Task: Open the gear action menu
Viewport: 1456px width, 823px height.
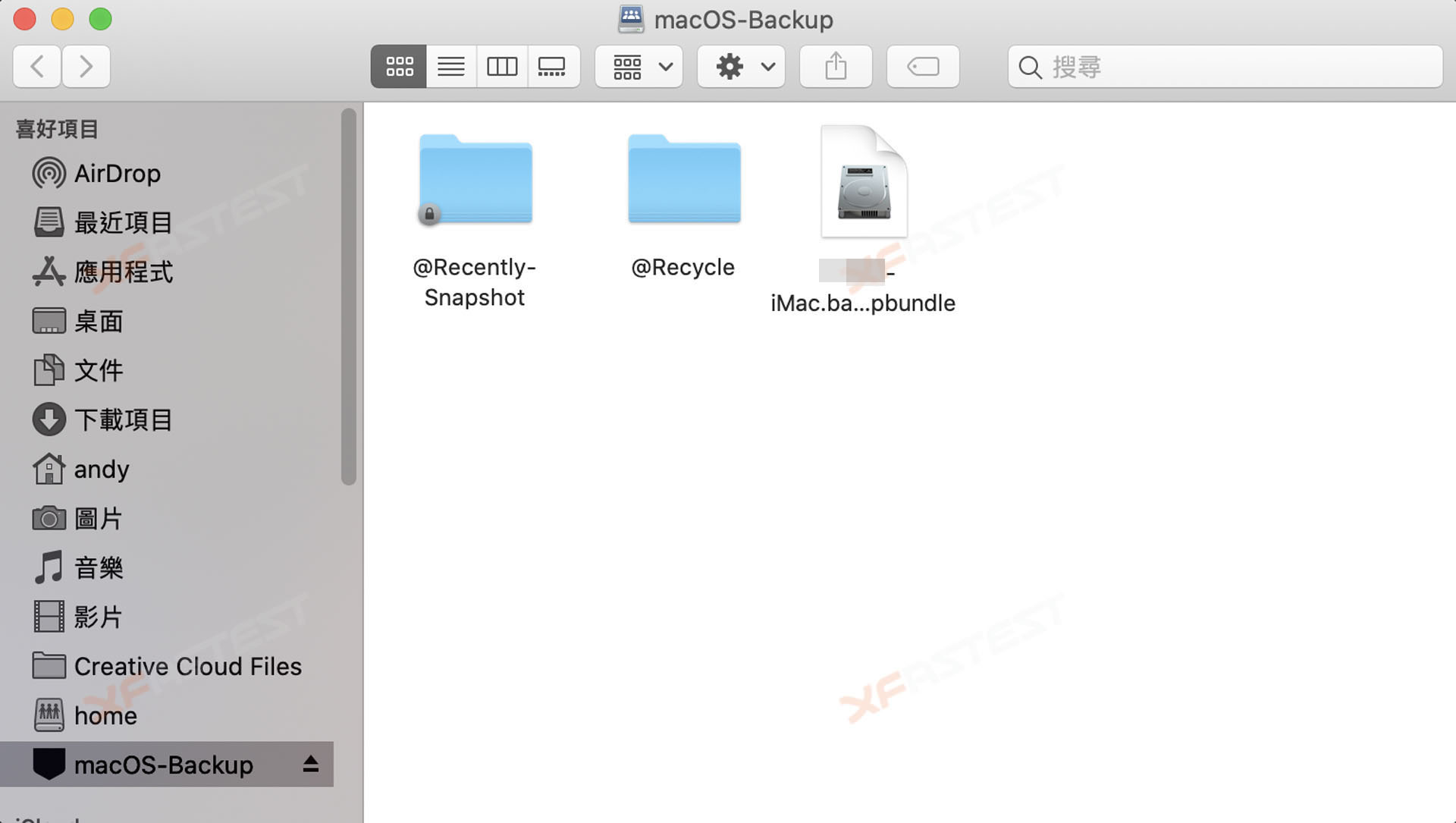Action: (741, 67)
